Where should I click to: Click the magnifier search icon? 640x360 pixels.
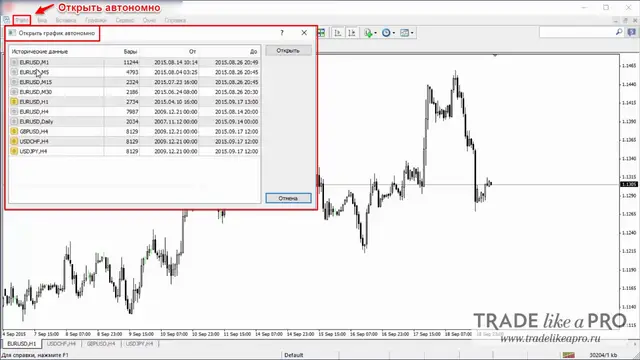(619, 32)
